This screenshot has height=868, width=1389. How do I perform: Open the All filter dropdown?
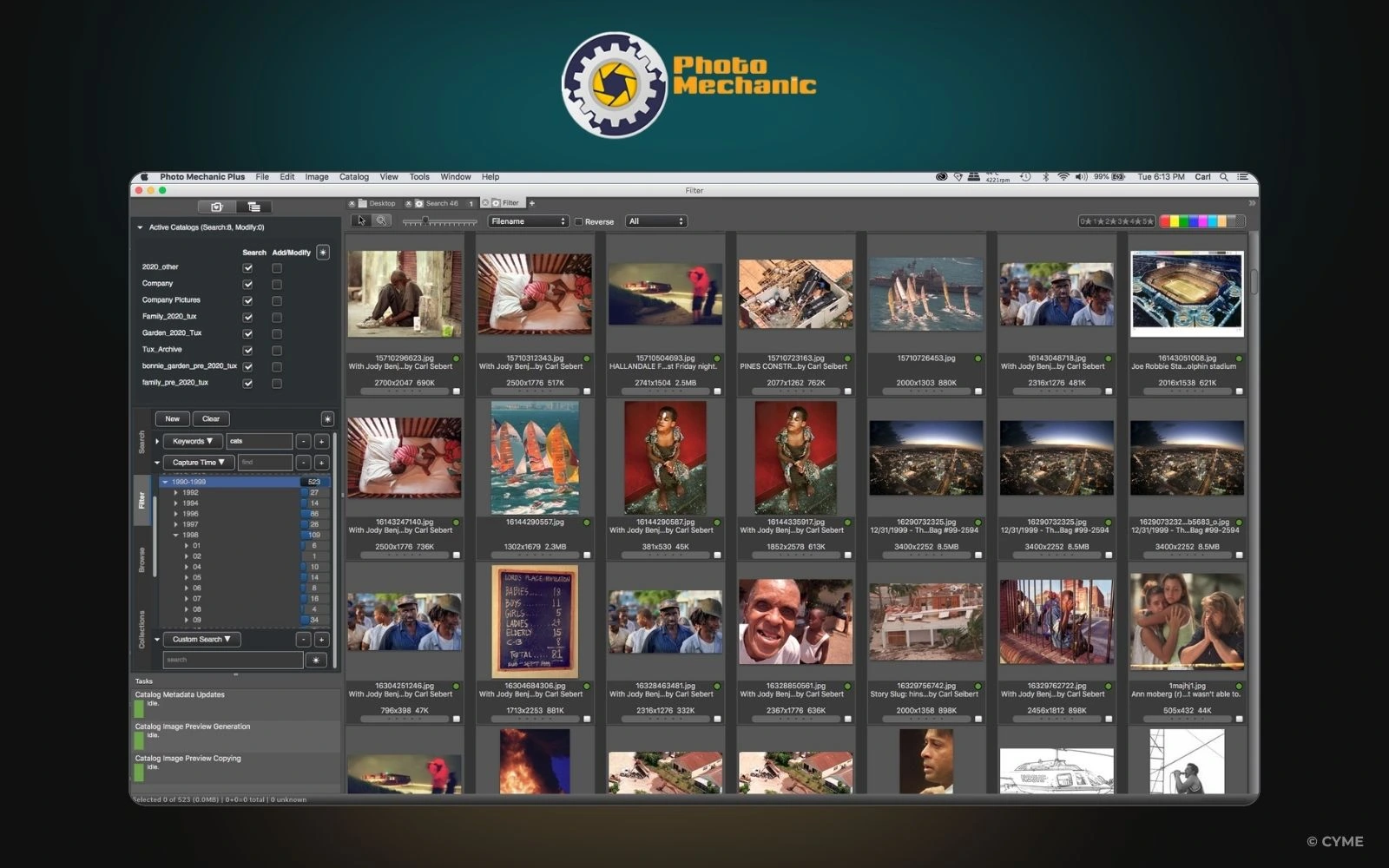(655, 221)
